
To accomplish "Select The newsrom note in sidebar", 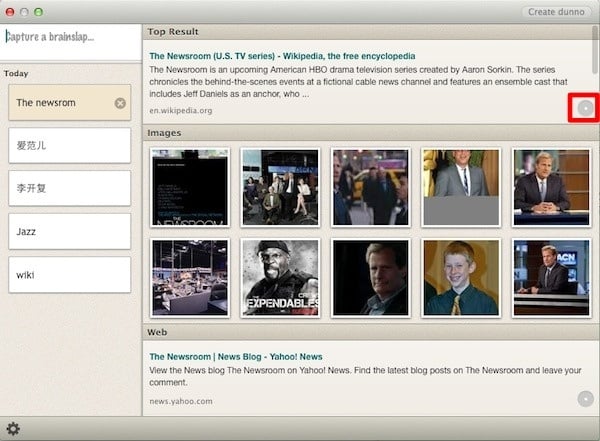I will point(60,103).
